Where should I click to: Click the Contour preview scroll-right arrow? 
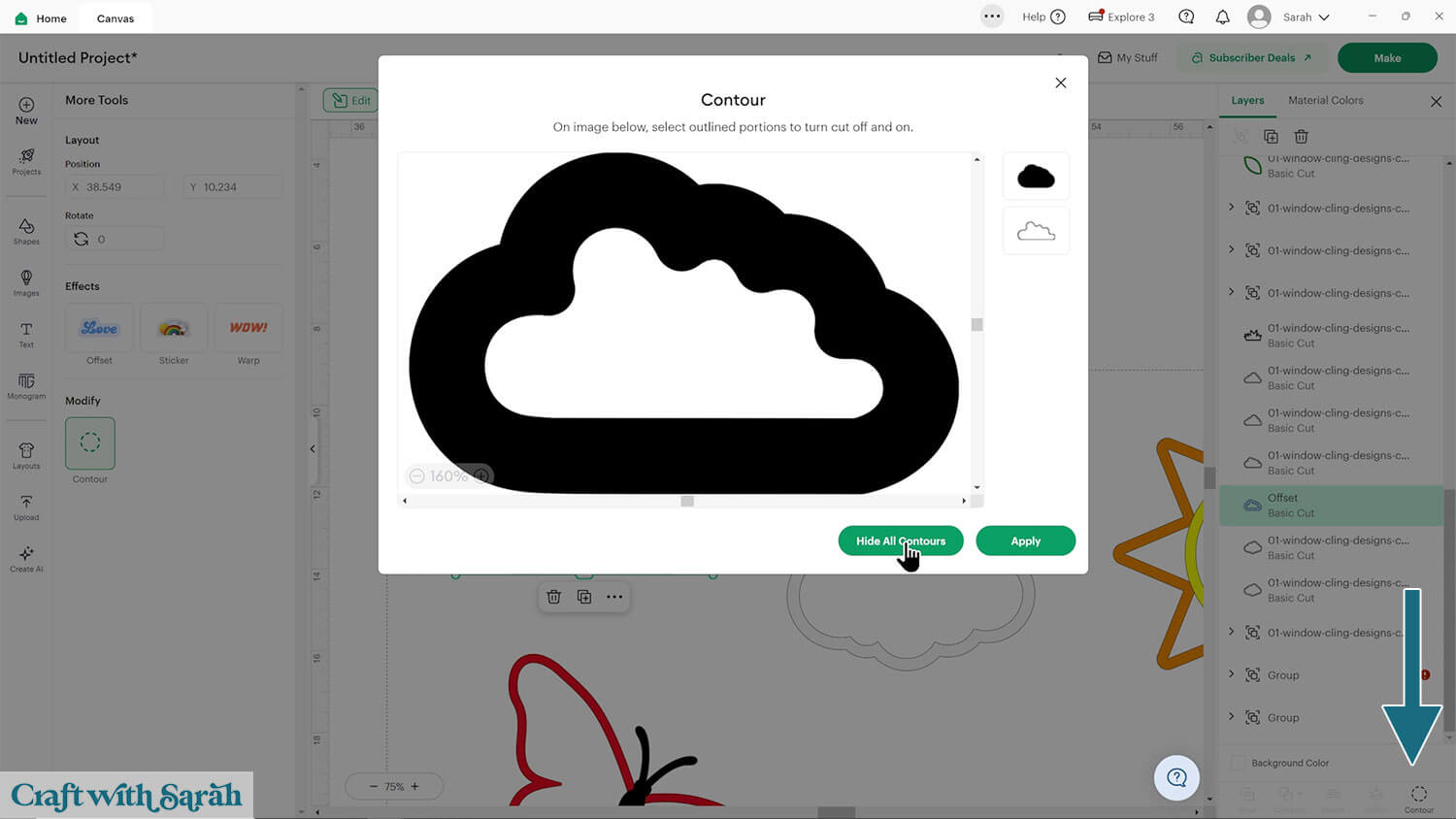pos(964,501)
